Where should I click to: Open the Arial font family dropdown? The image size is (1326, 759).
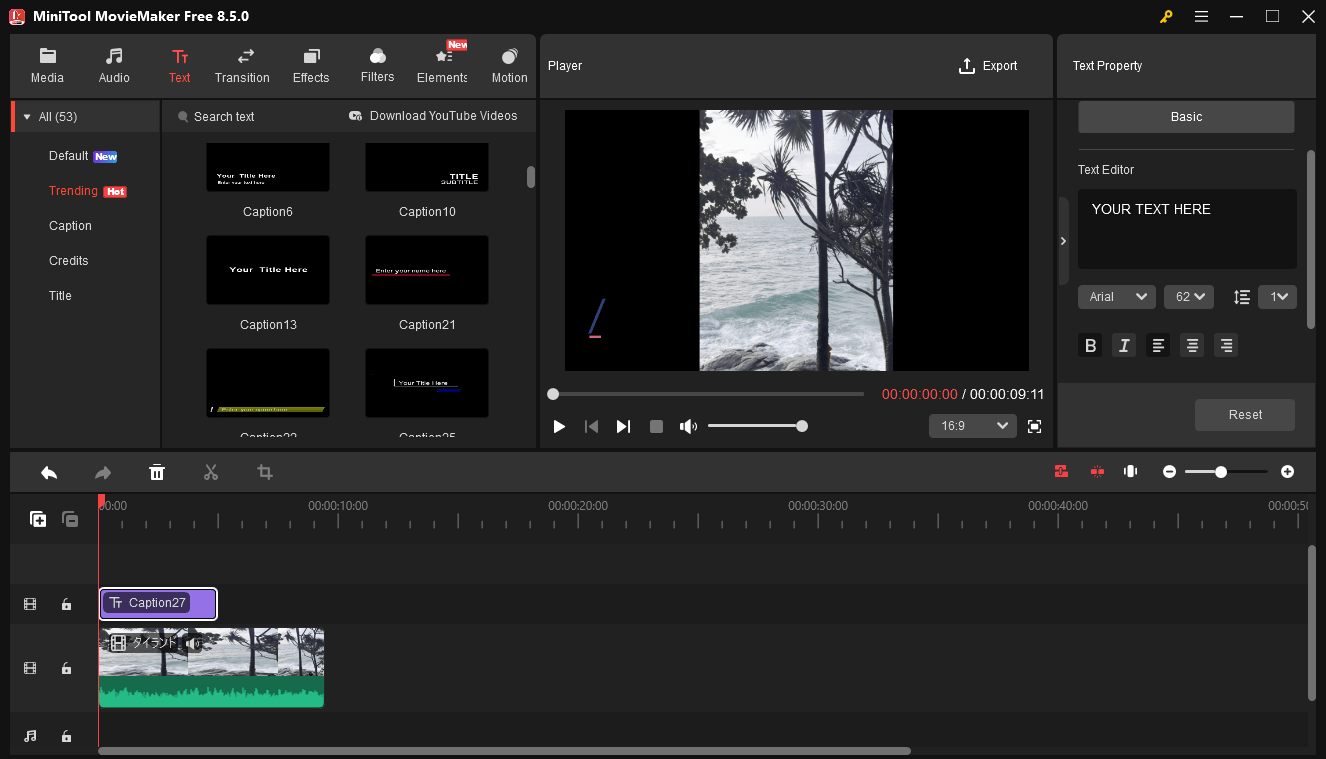(1116, 296)
